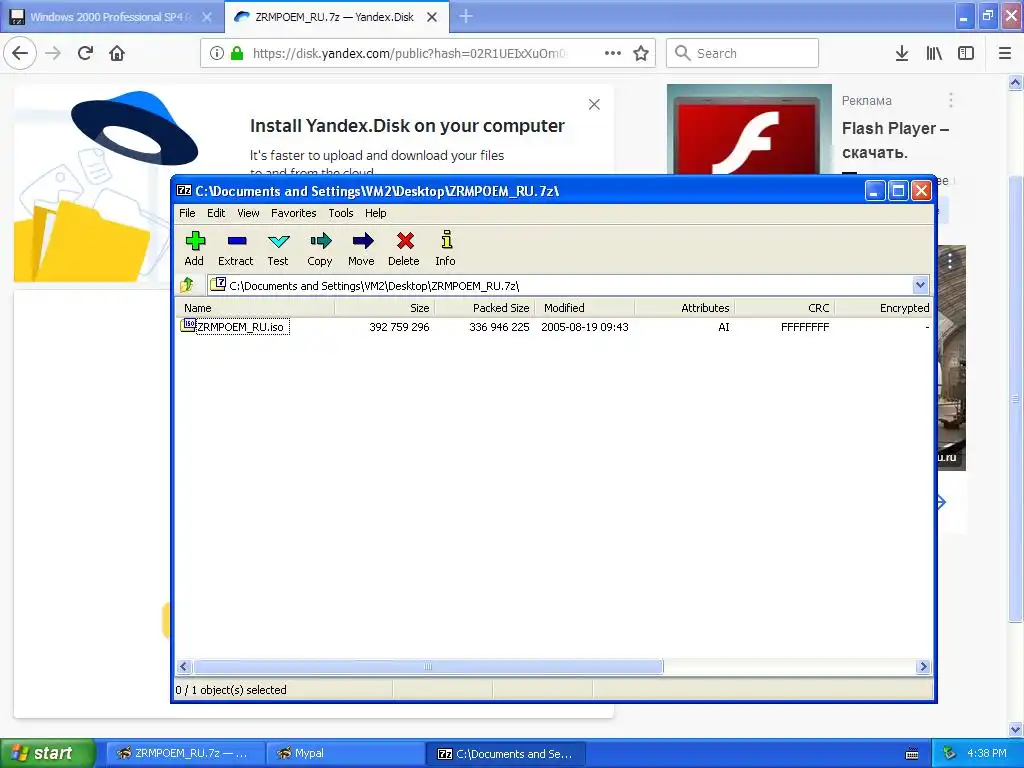Screen dimensions: 1024x768
Task: Sort list by Size column
Action: (385, 308)
